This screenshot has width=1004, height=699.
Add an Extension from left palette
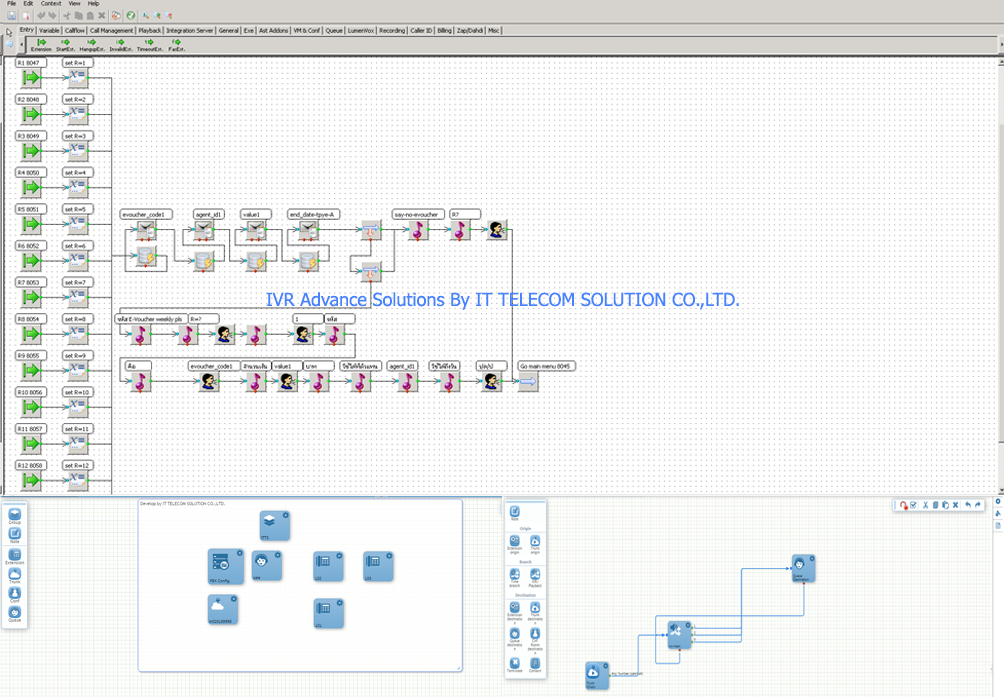pos(15,556)
